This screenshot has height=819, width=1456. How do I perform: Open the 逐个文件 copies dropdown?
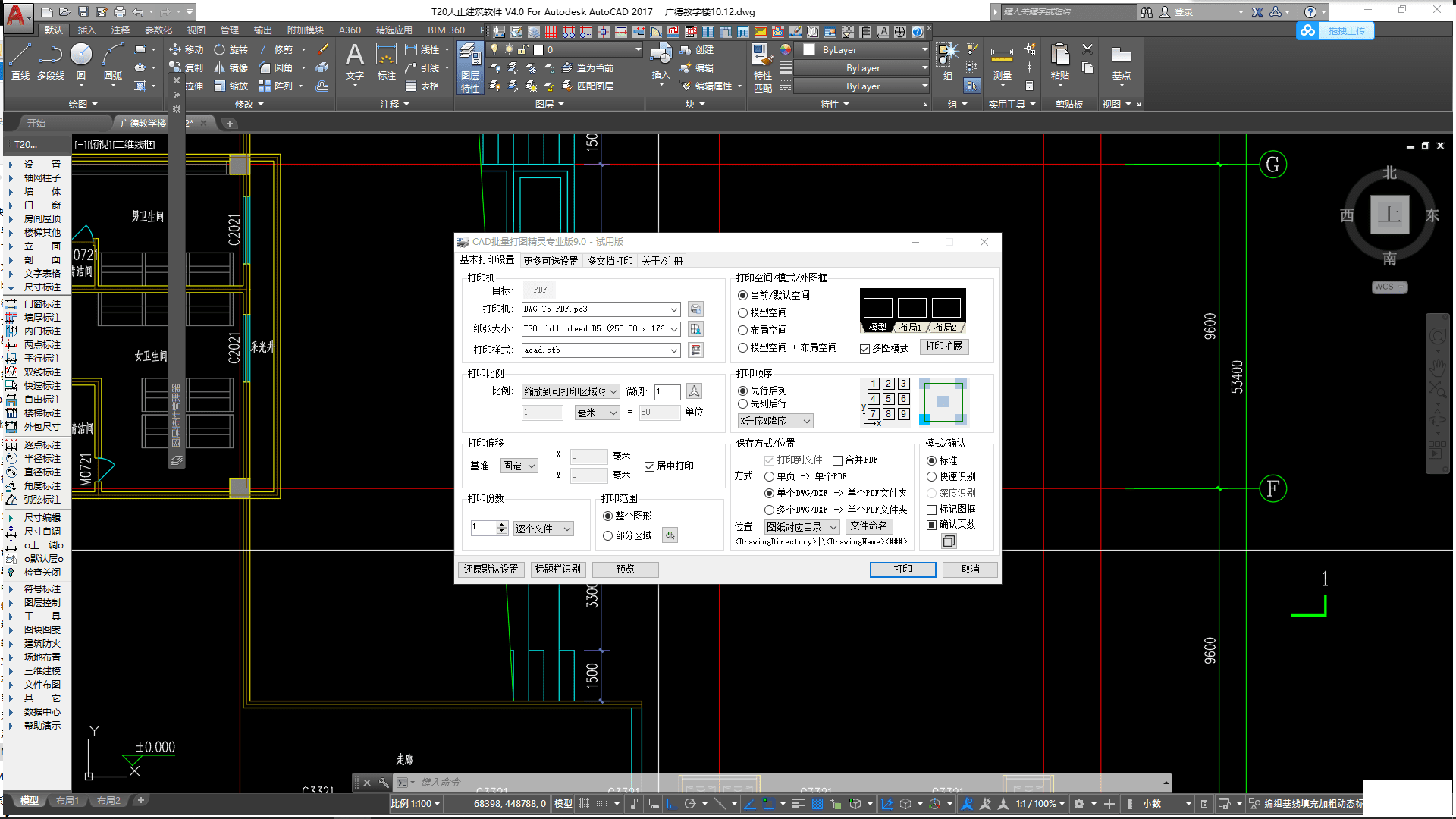point(544,529)
